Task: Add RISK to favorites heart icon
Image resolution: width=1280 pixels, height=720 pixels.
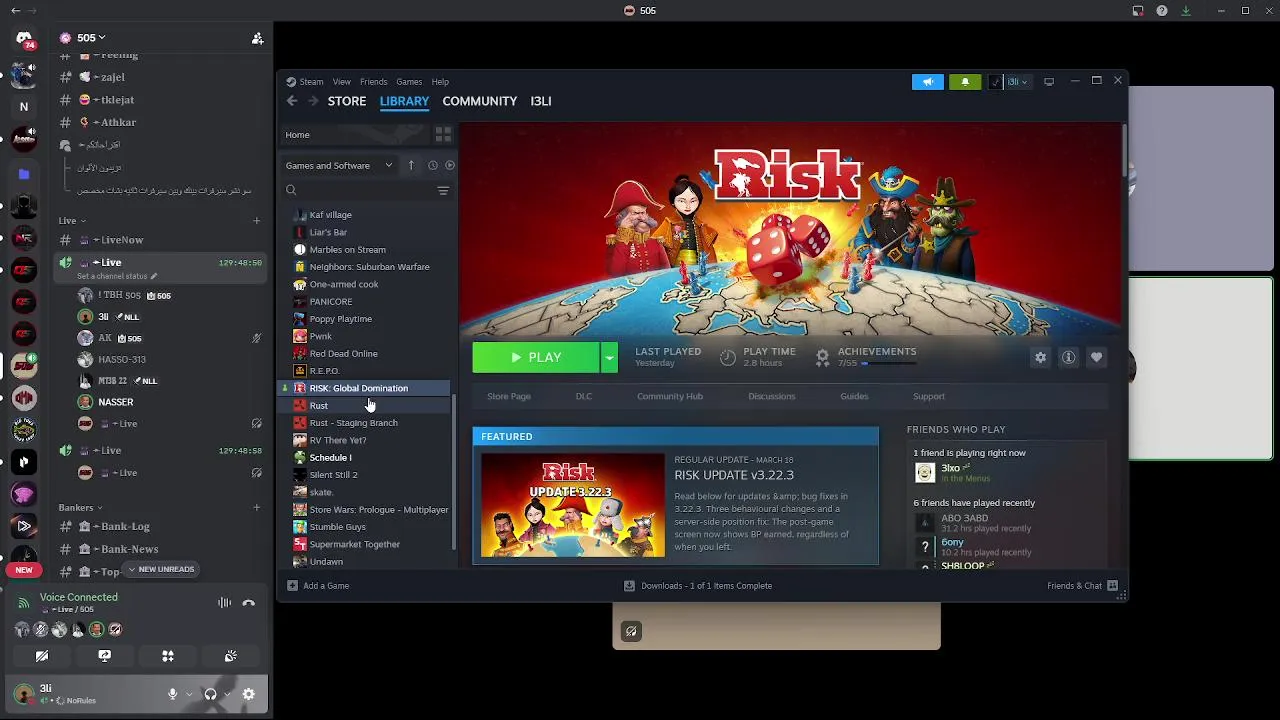Action: click(1097, 357)
